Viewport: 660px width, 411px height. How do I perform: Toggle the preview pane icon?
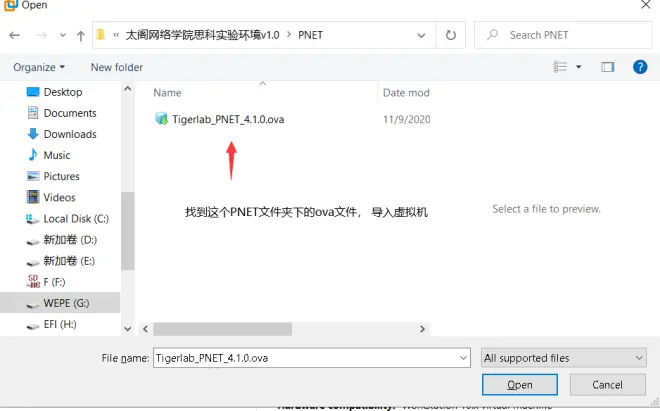click(x=607, y=67)
